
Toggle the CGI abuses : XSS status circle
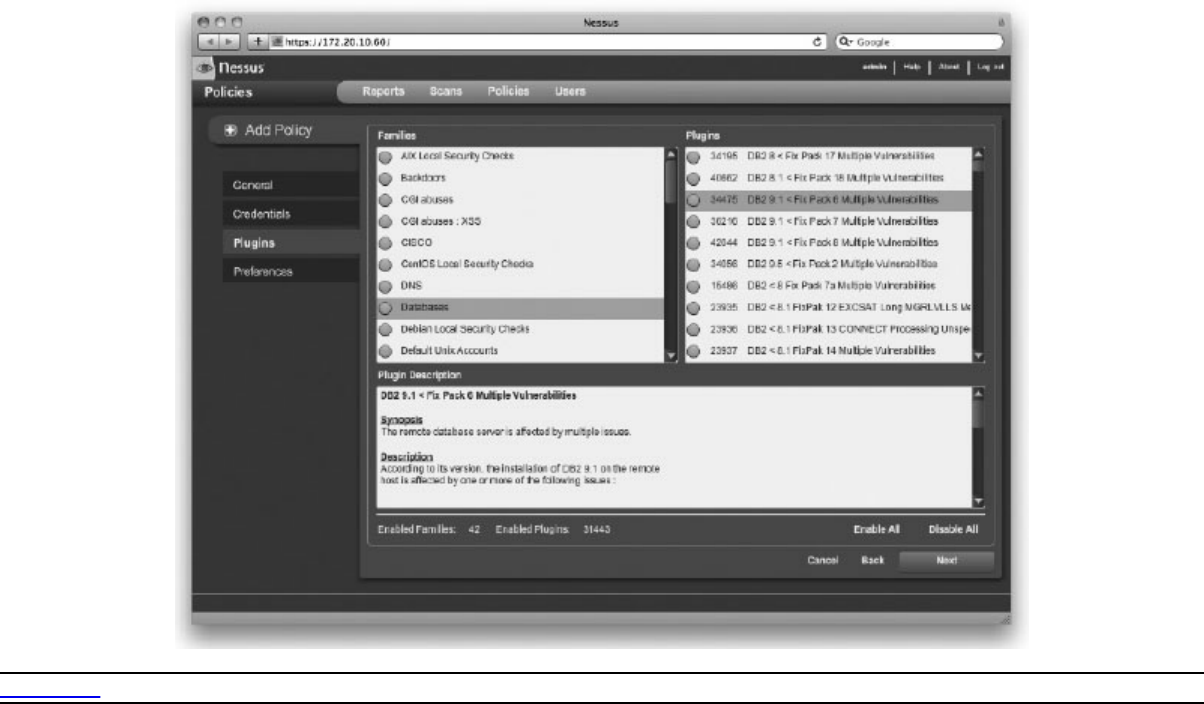(384, 221)
